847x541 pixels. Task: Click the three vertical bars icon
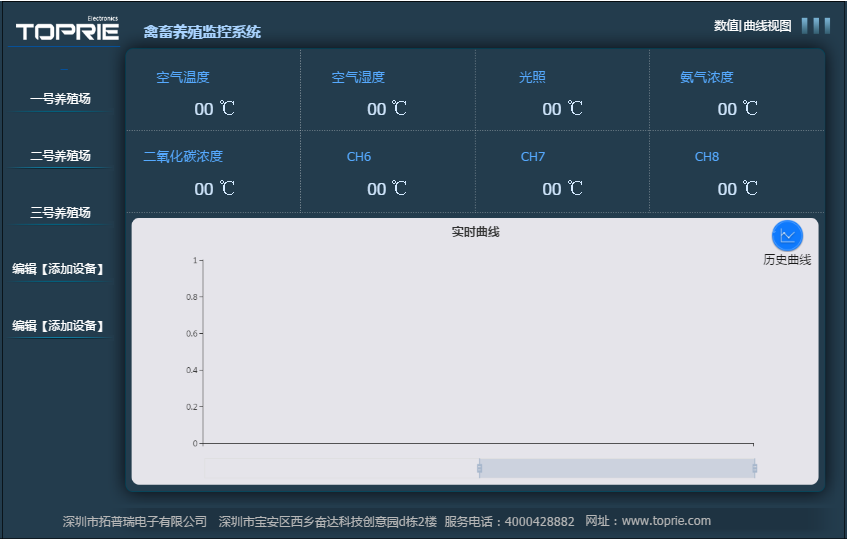click(x=815, y=26)
